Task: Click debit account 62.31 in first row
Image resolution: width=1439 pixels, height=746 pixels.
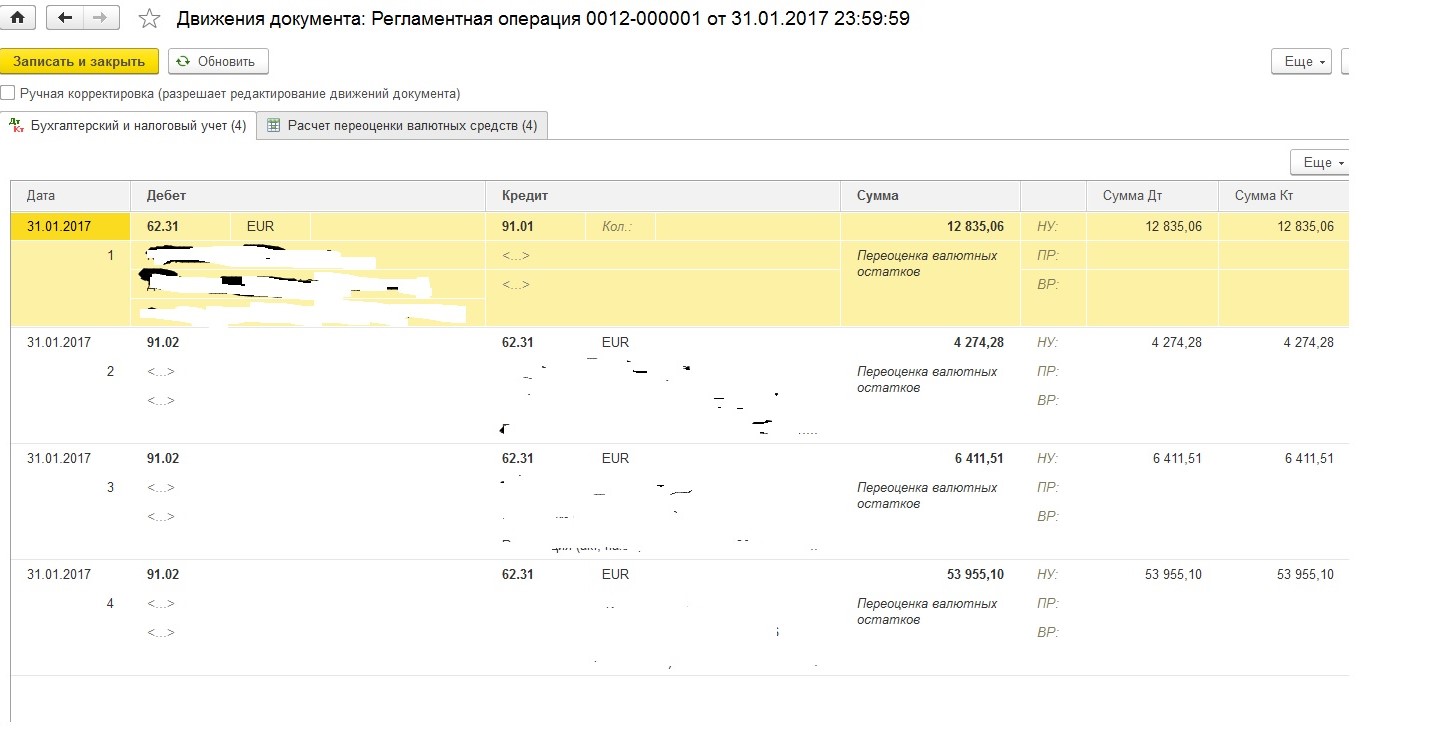Action: click(x=162, y=227)
